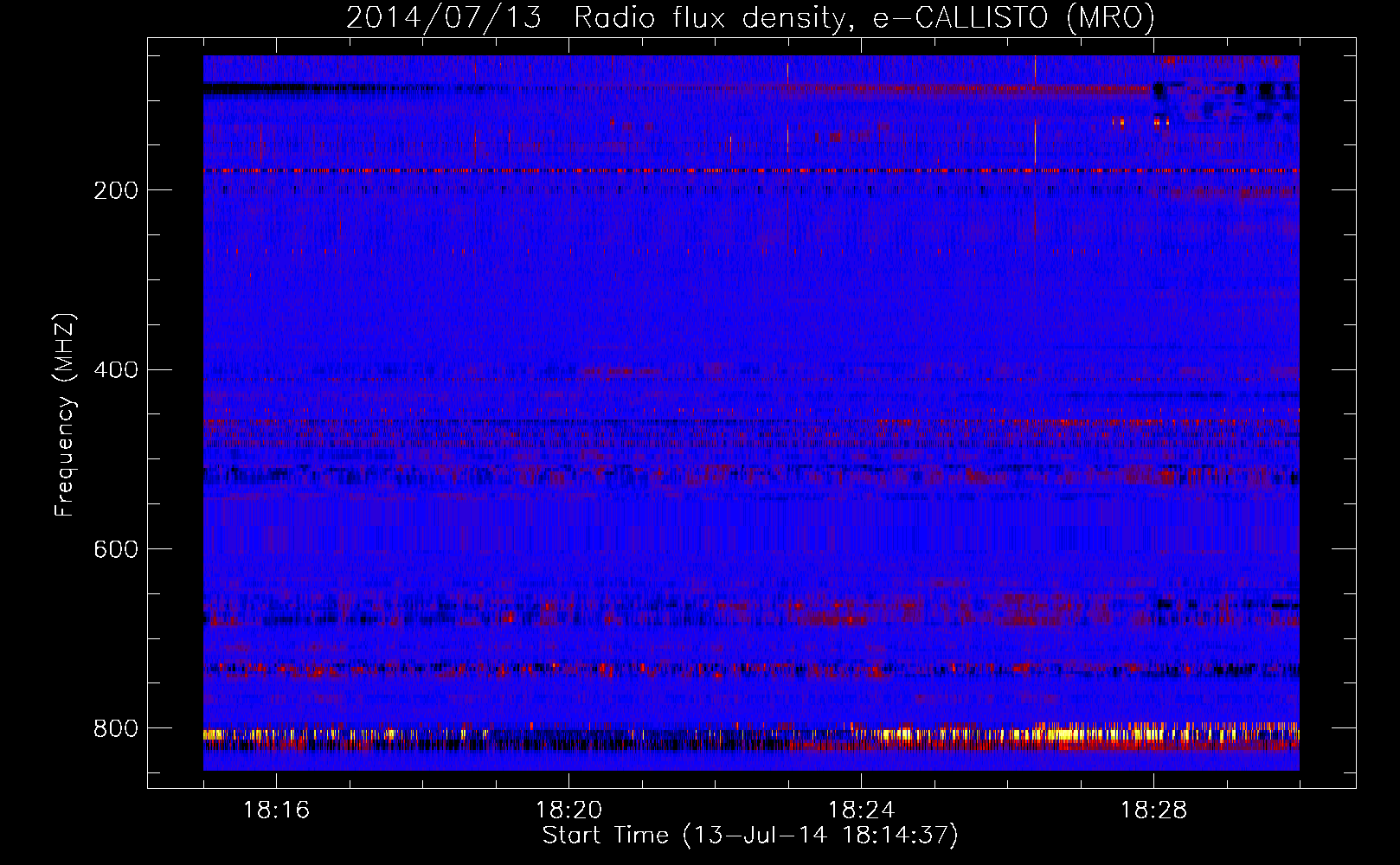Click the 800 frequency tick label

(x=116, y=728)
